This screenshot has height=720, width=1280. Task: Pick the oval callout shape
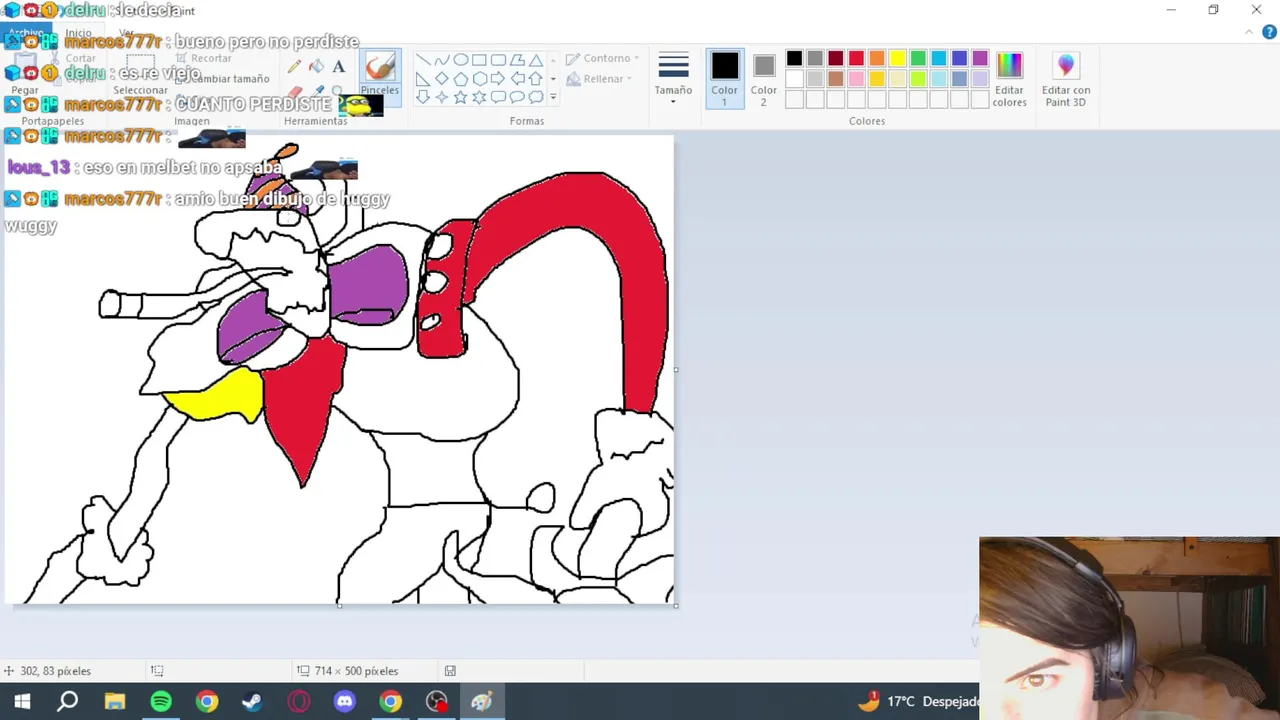point(517,97)
